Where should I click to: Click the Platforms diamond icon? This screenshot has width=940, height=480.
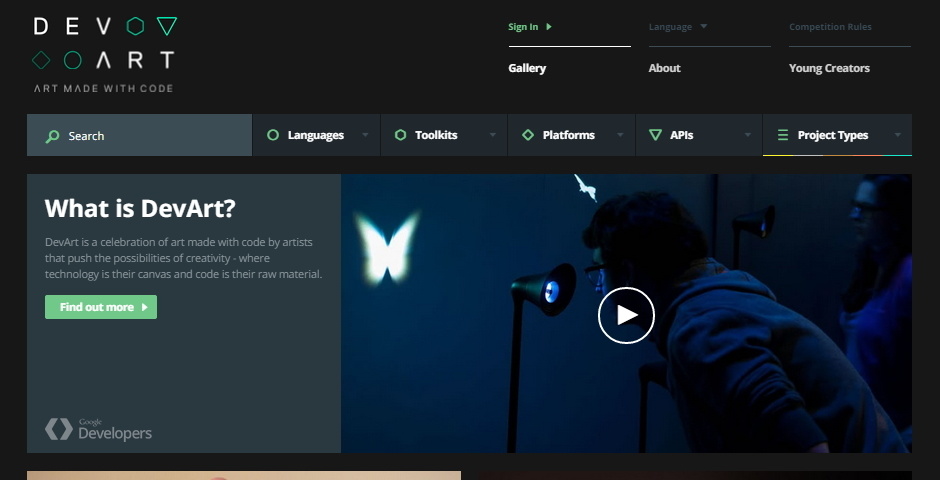528,135
